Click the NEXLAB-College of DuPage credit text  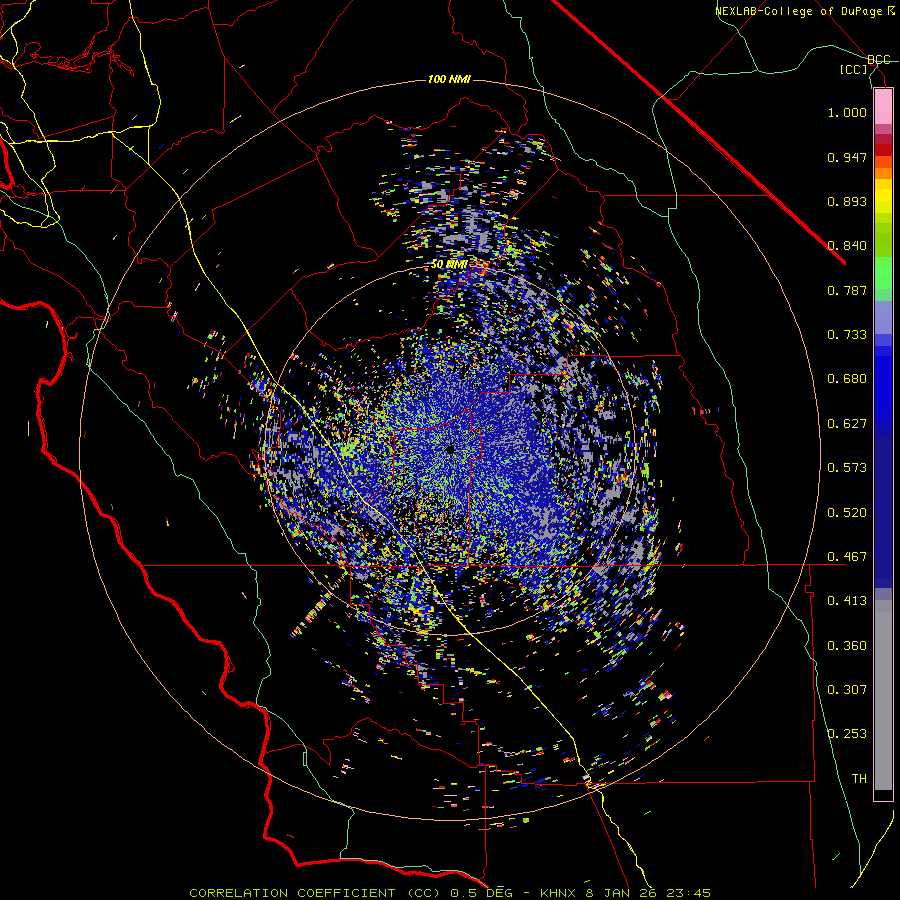(804, 11)
